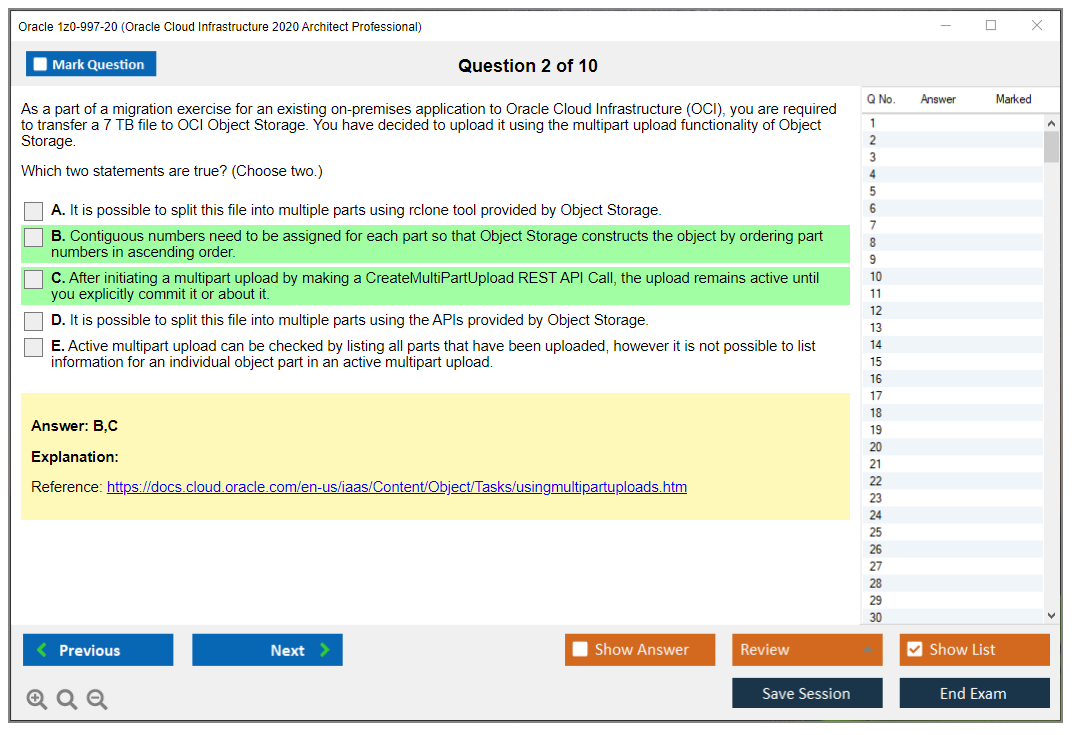Jump to question 15 in list
Screen dimensions: 1075x735
click(953, 362)
